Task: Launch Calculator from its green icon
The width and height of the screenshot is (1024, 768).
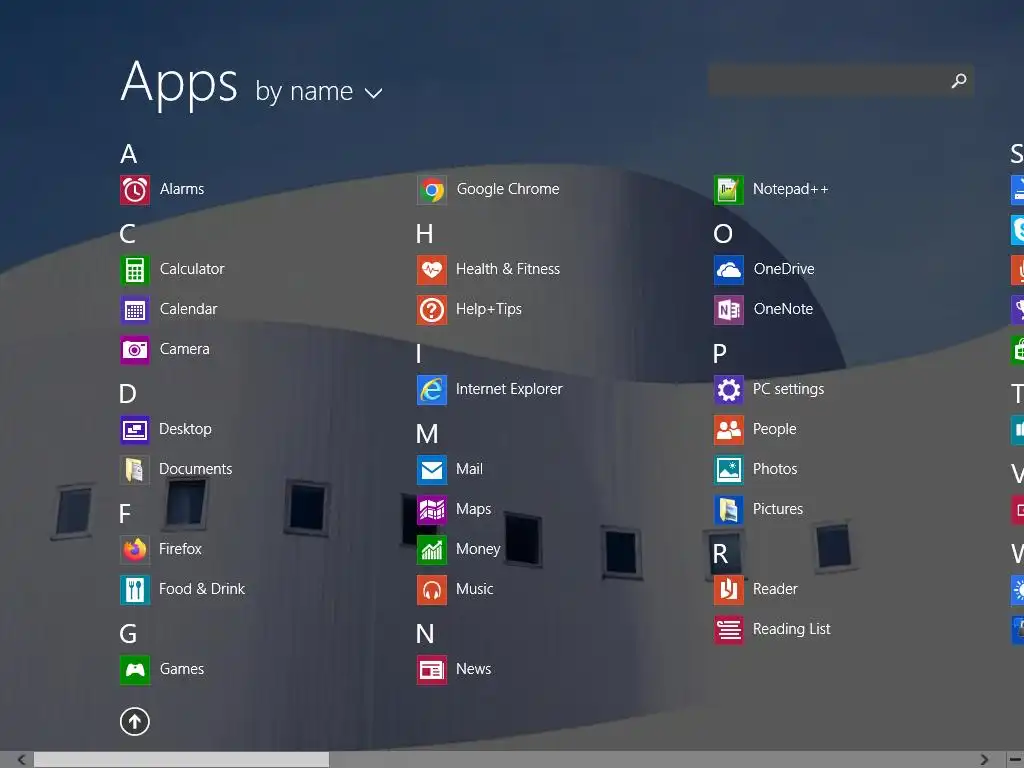Action: [135, 270]
